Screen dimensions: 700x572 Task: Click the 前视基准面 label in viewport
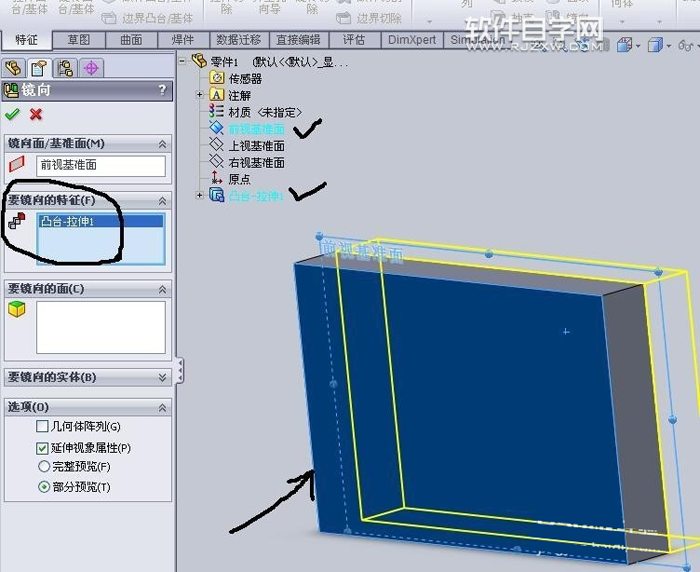point(362,251)
